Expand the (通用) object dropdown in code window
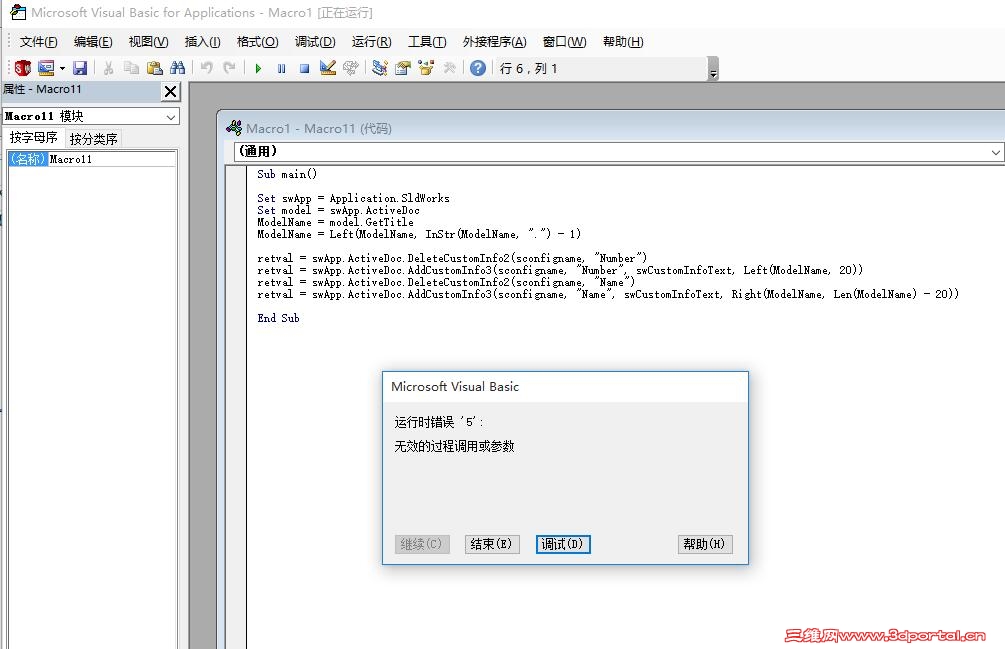The image size is (1005, 649). [x=995, y=152]
